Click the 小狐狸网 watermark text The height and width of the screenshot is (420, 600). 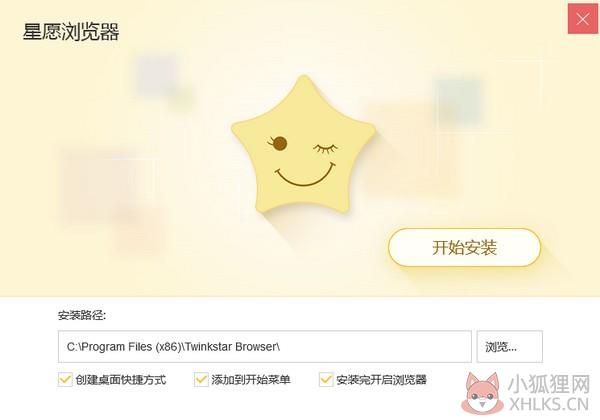549,384
